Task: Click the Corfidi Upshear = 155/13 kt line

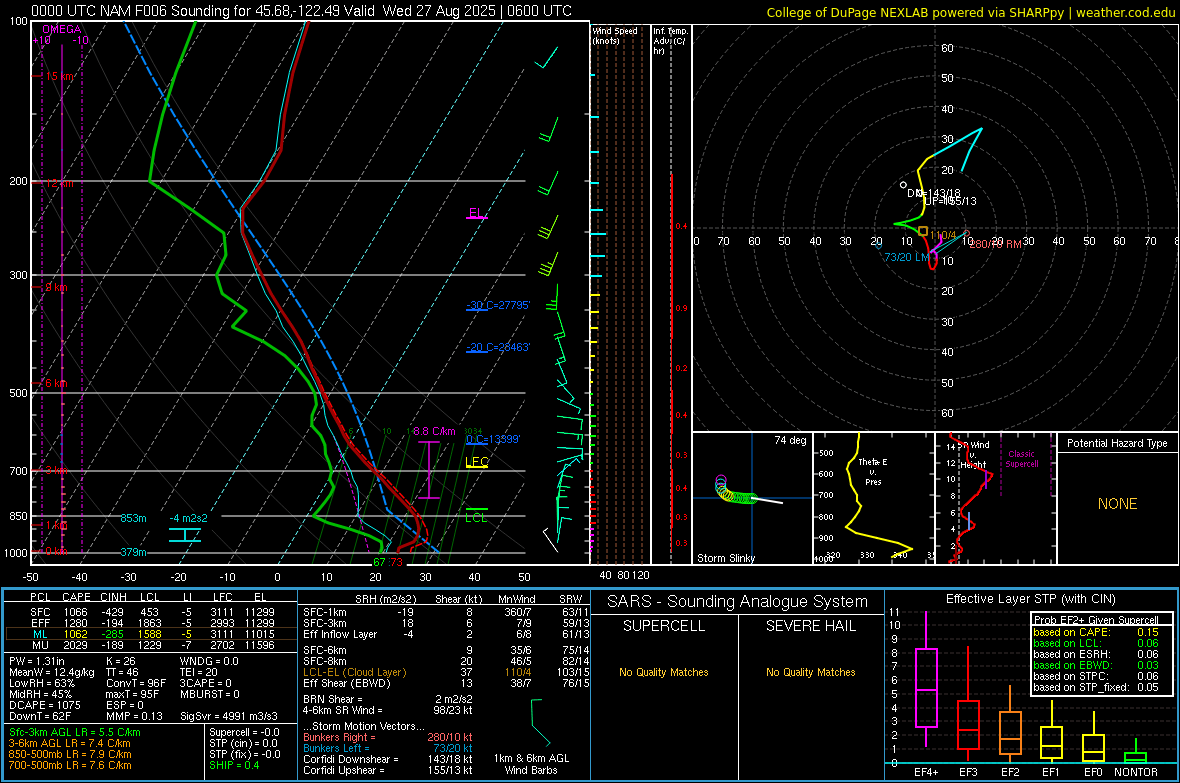Action: (388, 770)
